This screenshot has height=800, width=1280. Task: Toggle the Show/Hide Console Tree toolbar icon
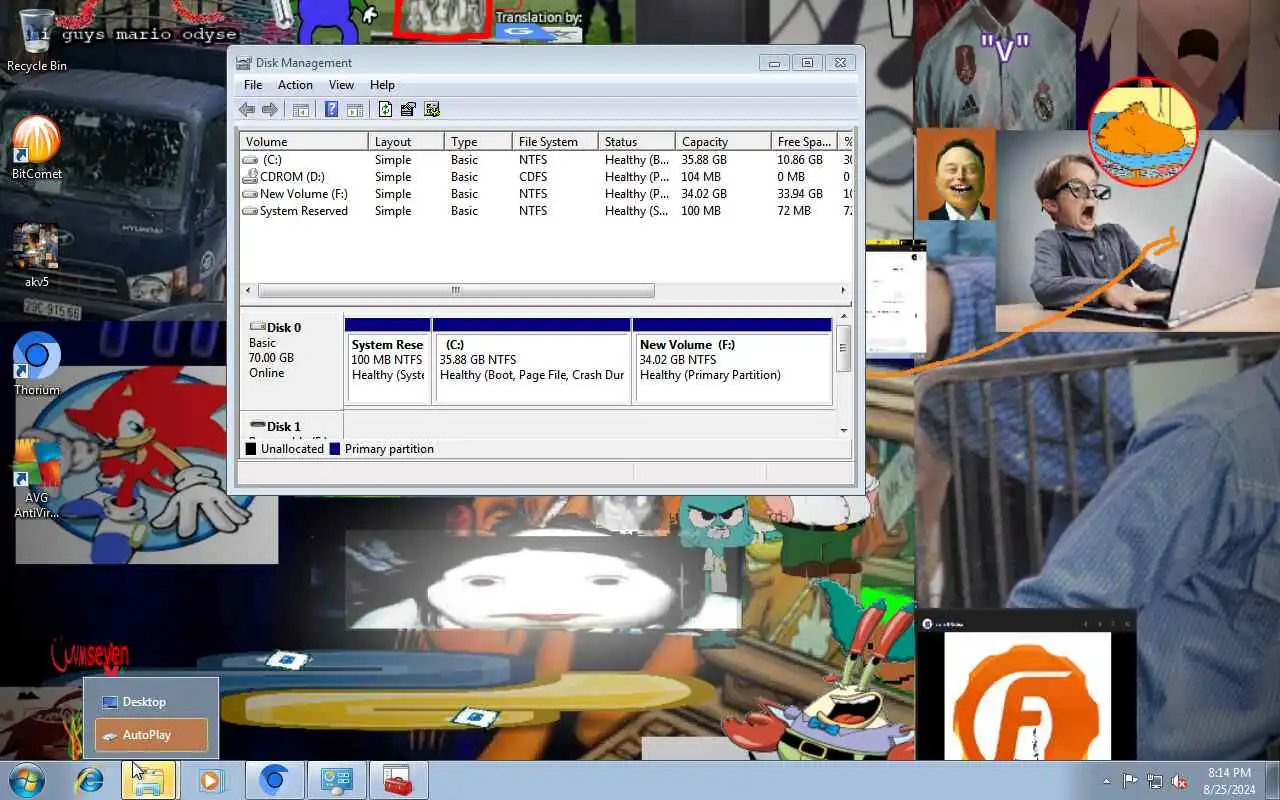coord(301,110)
